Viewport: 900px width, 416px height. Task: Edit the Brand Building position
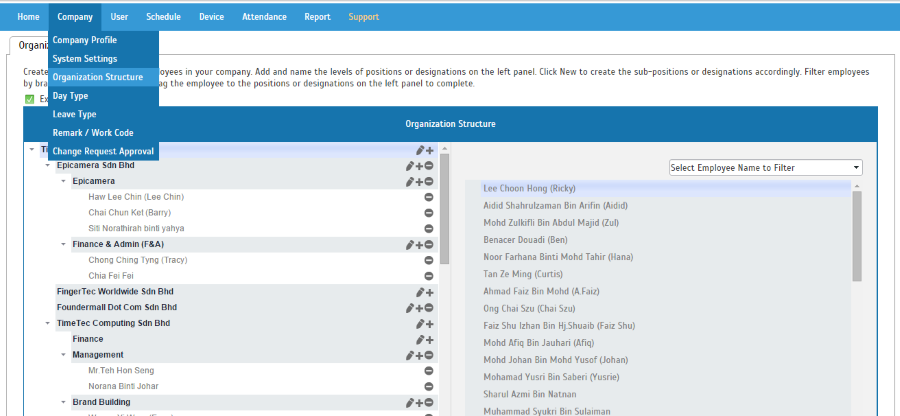410,402
